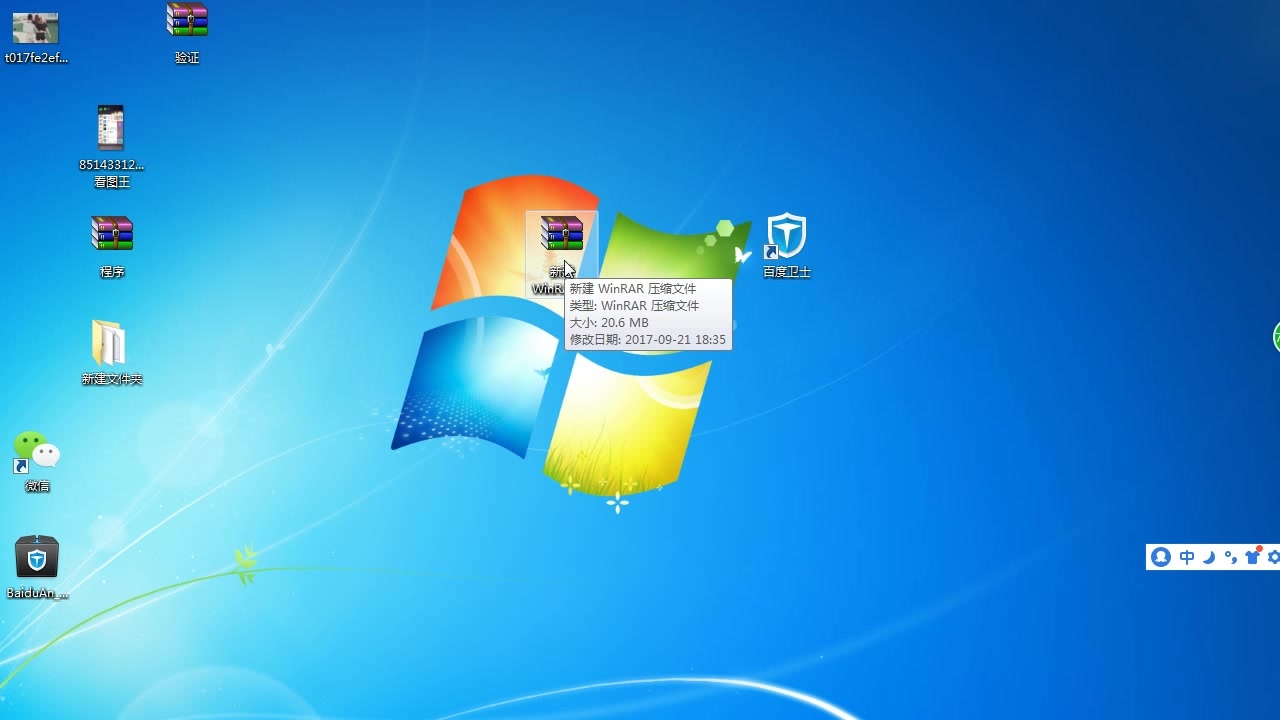Open the IME skin shirt icon
Viewport: 1280px width, 720px height.
(1252, 556)
